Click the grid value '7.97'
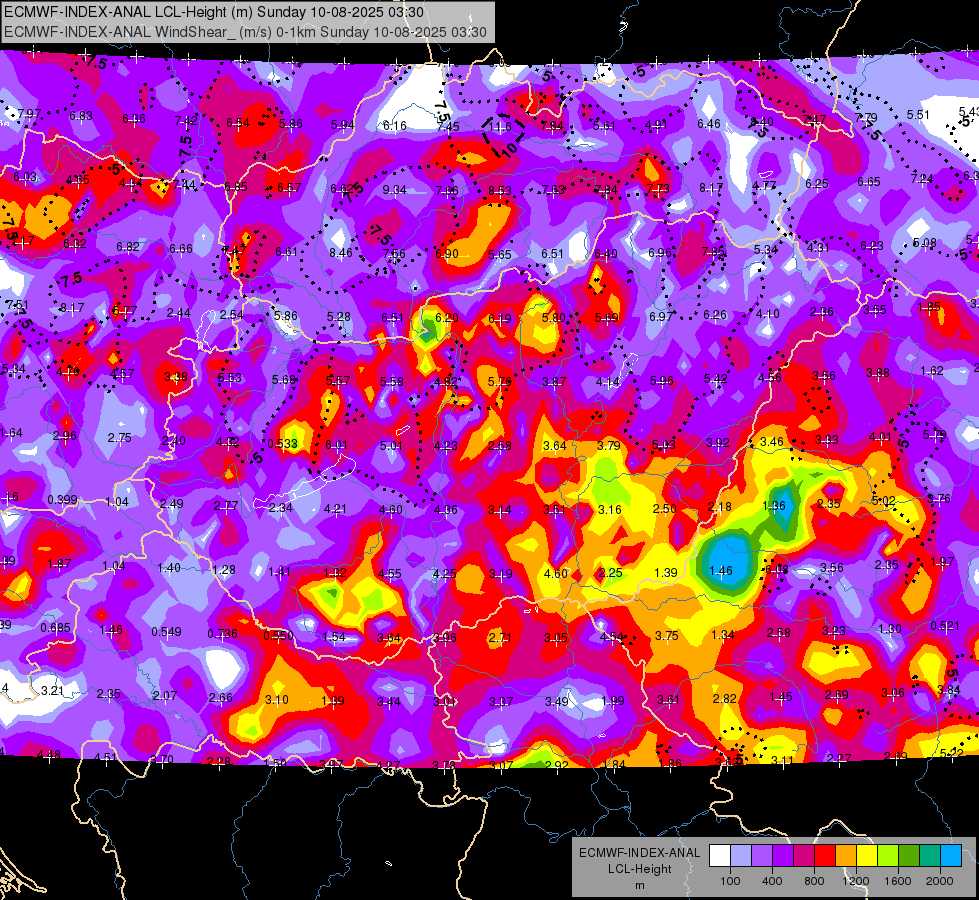979x900 pixels. tap(29, 114)
